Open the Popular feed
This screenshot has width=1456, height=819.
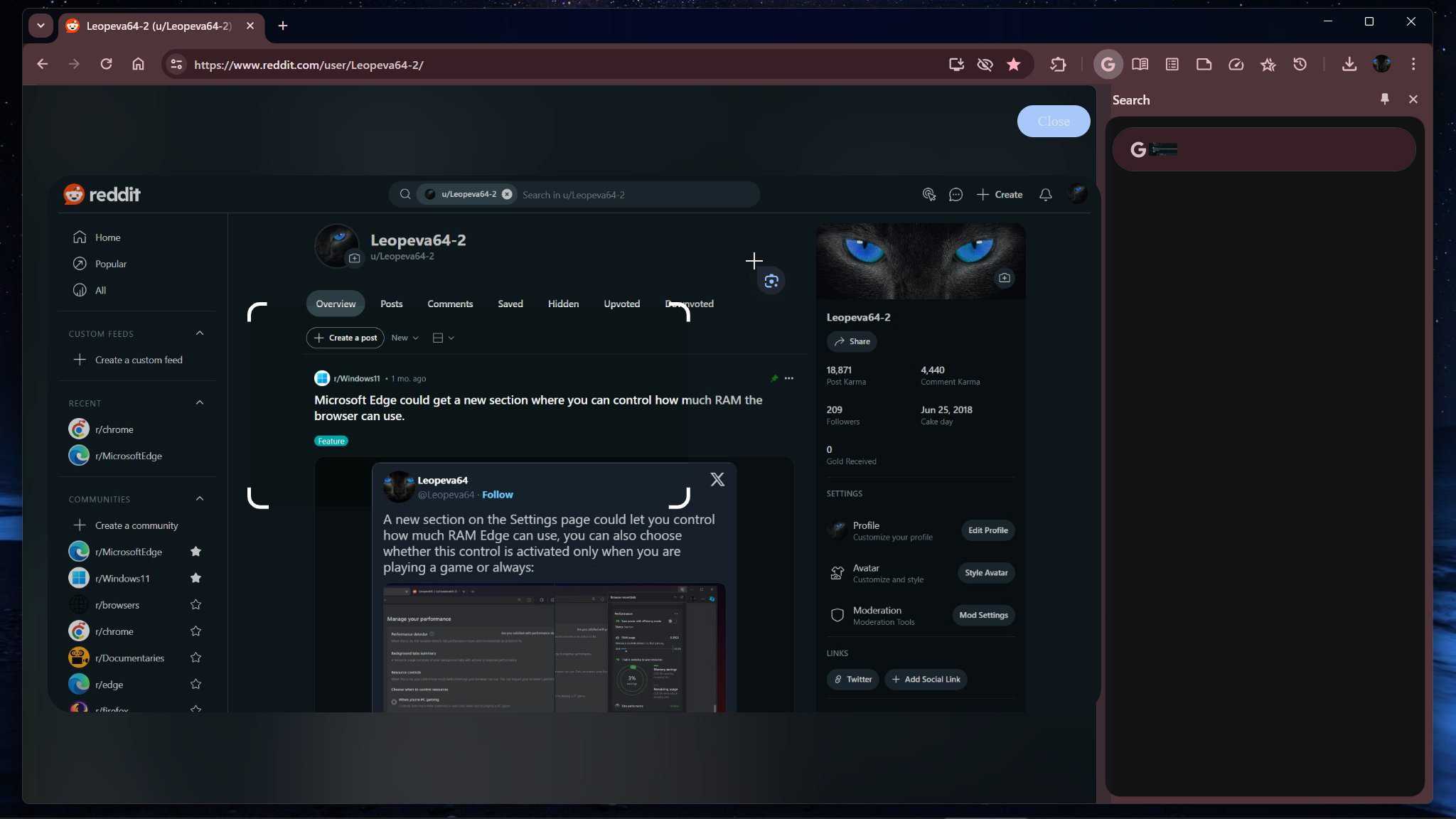[111, 263]
